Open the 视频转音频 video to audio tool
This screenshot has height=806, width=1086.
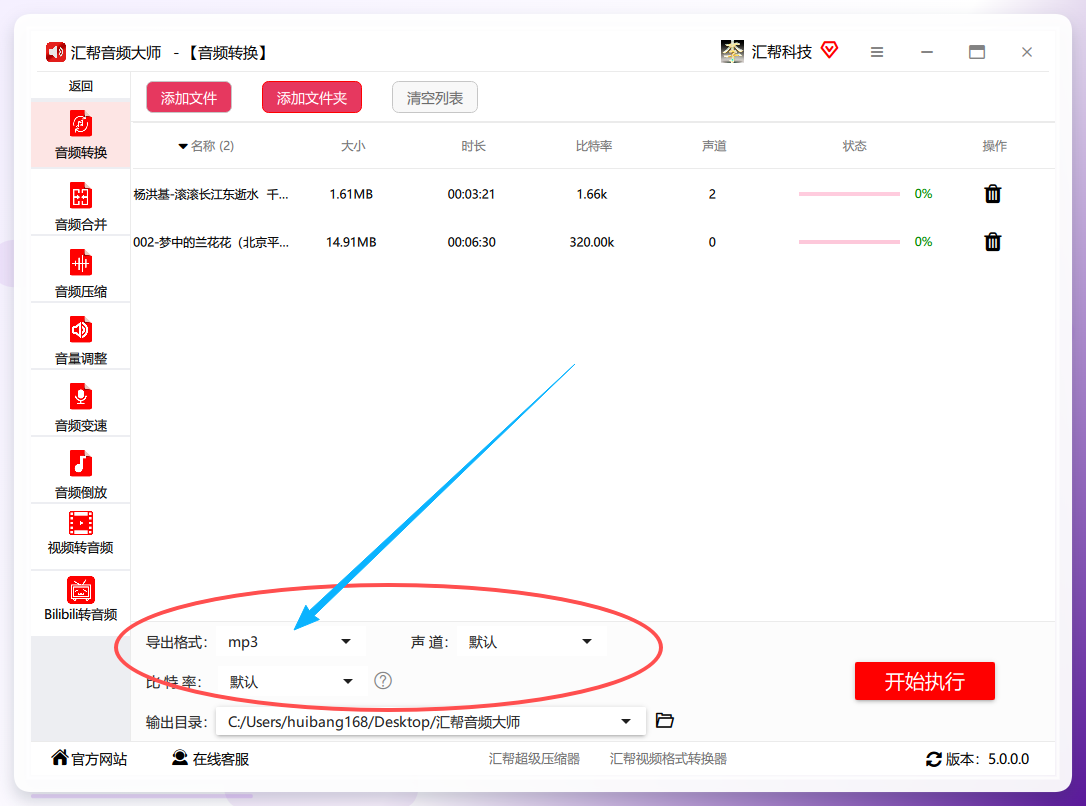coord(80,532)
